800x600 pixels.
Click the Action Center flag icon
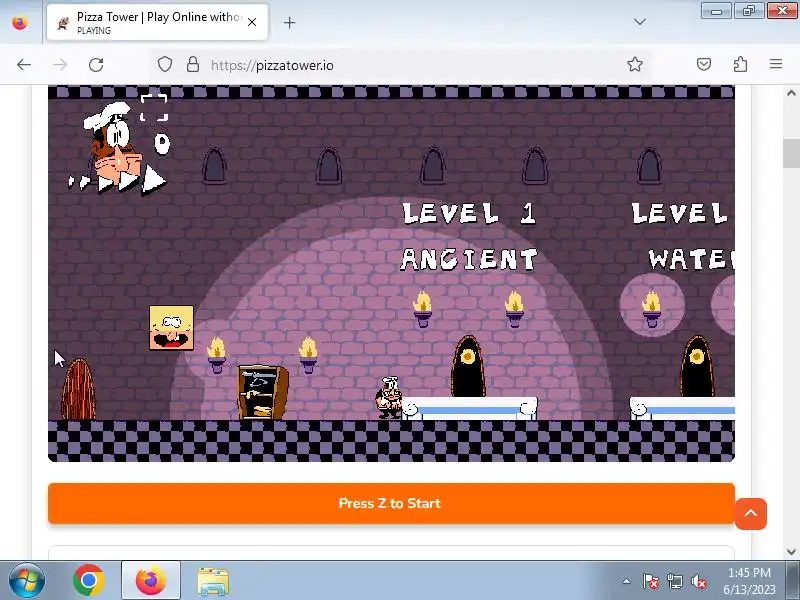pos(651,581)
